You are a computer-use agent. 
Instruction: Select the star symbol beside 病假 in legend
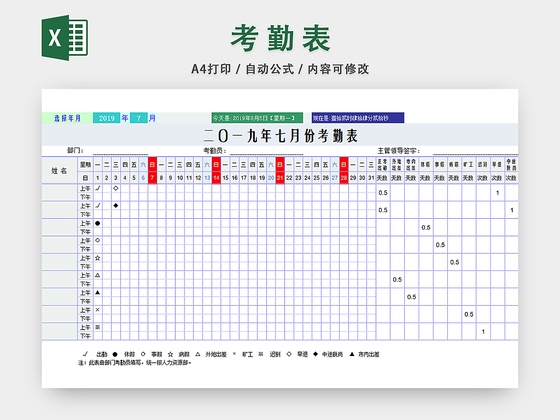(x=170, y=354)
